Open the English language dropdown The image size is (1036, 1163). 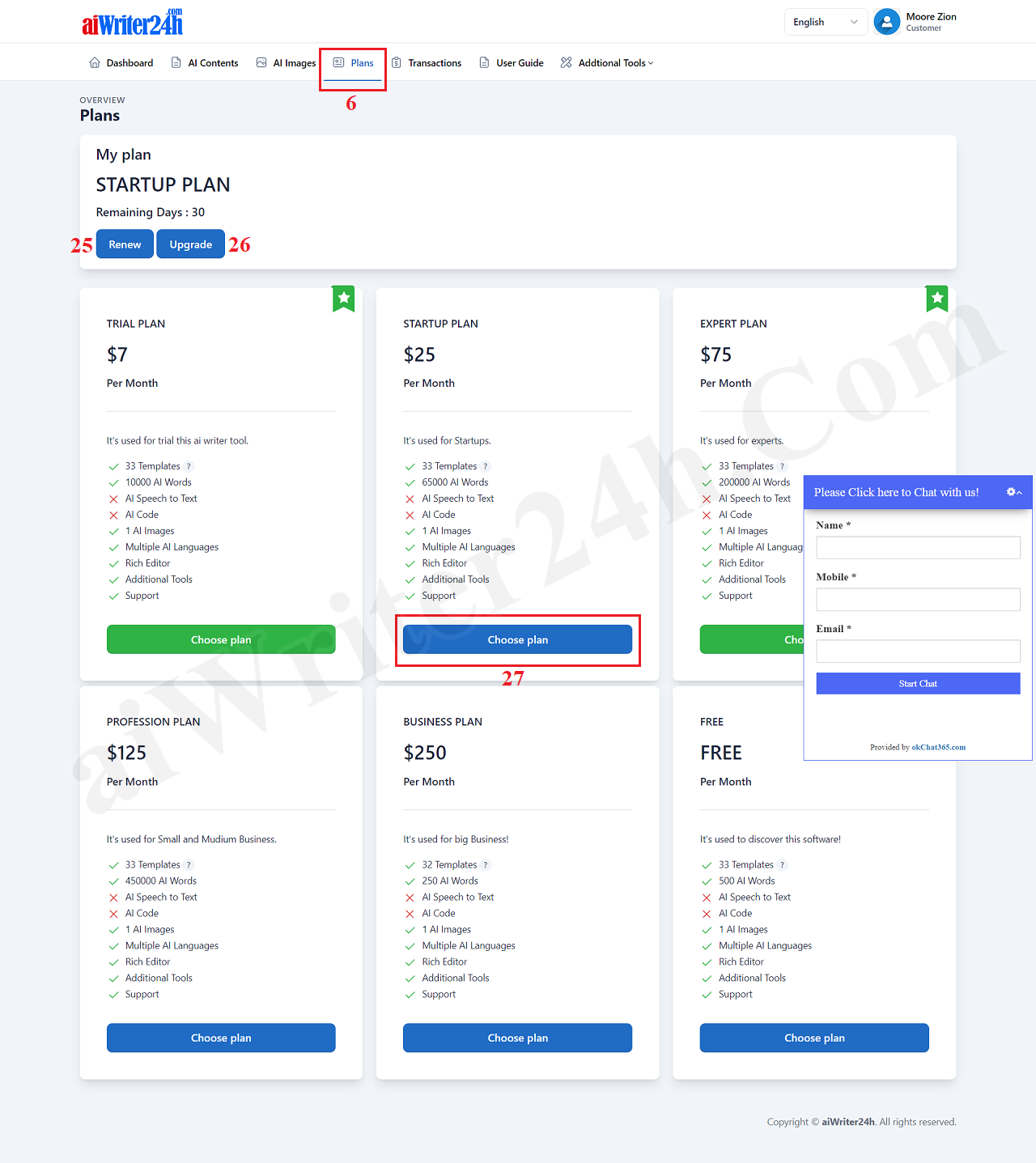[x=825, y=22]
